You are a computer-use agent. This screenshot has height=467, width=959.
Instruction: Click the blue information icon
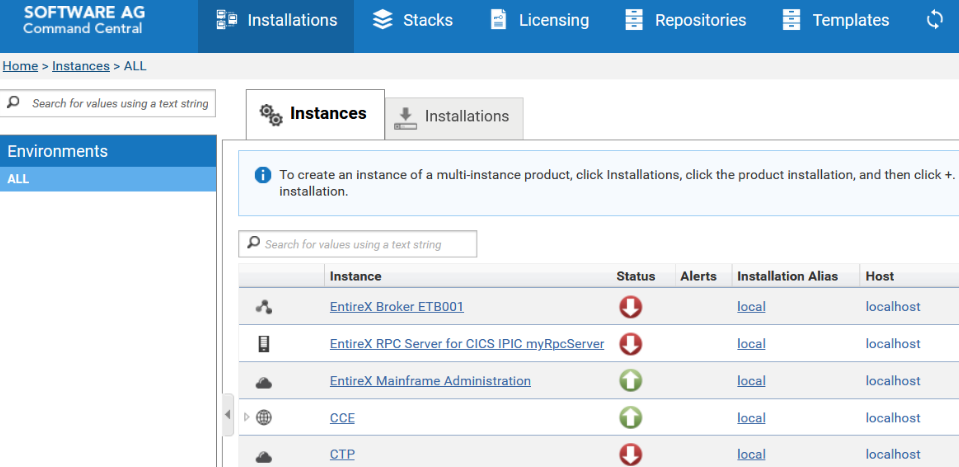coord(262,175)
